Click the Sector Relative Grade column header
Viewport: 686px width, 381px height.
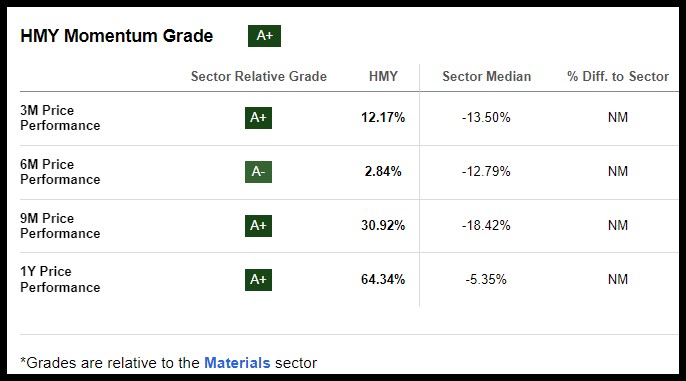click(259, 77)
